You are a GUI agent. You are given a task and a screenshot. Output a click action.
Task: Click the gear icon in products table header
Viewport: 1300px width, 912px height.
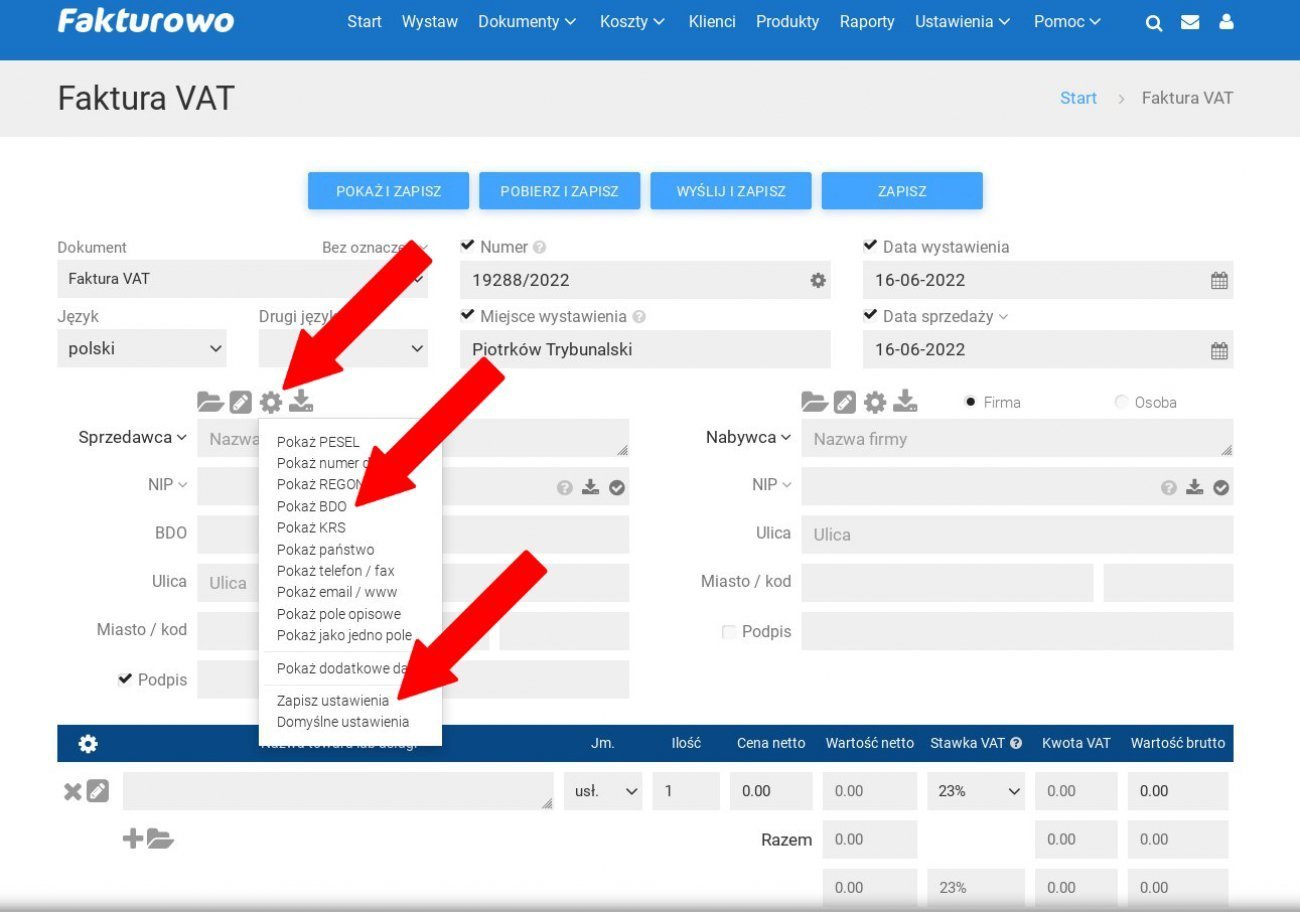coord(88,744)
